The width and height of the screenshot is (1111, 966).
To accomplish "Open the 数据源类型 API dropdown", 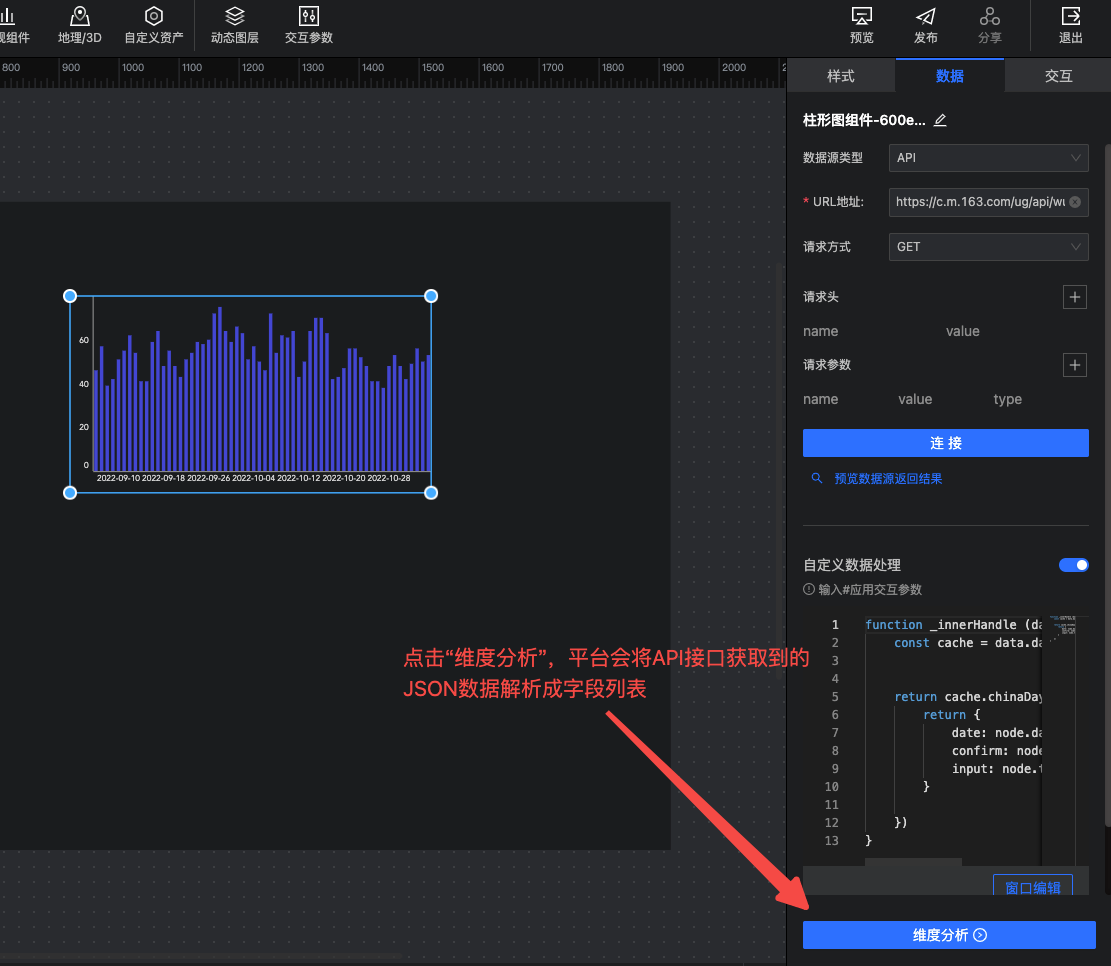I will 988,158.
